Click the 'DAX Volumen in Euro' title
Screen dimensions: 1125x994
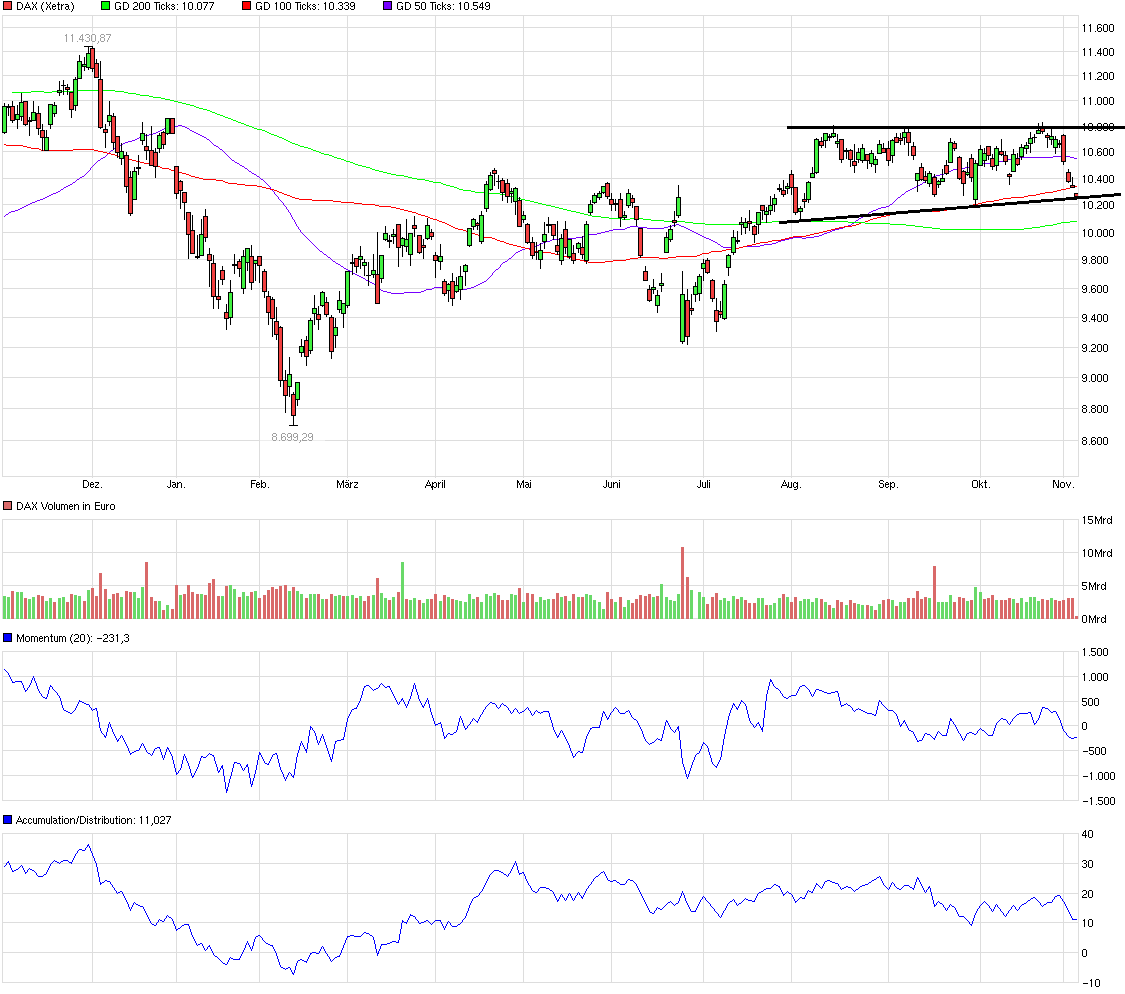click(65, 506)
